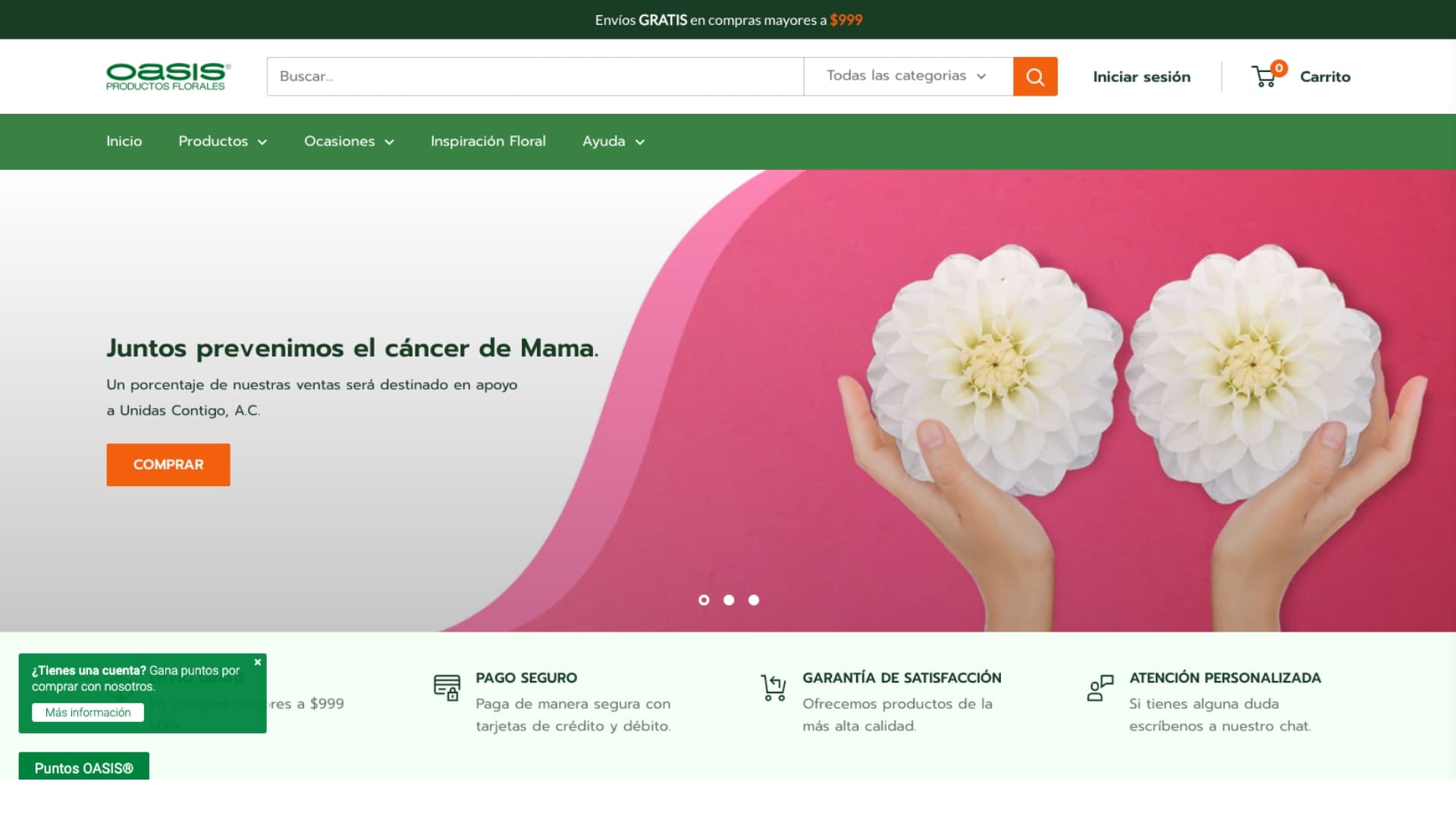Click the 'PAGO SEGURO' heading
Image resolution: width=1456 pixels, height=819 pixels.
coord(526,678)
